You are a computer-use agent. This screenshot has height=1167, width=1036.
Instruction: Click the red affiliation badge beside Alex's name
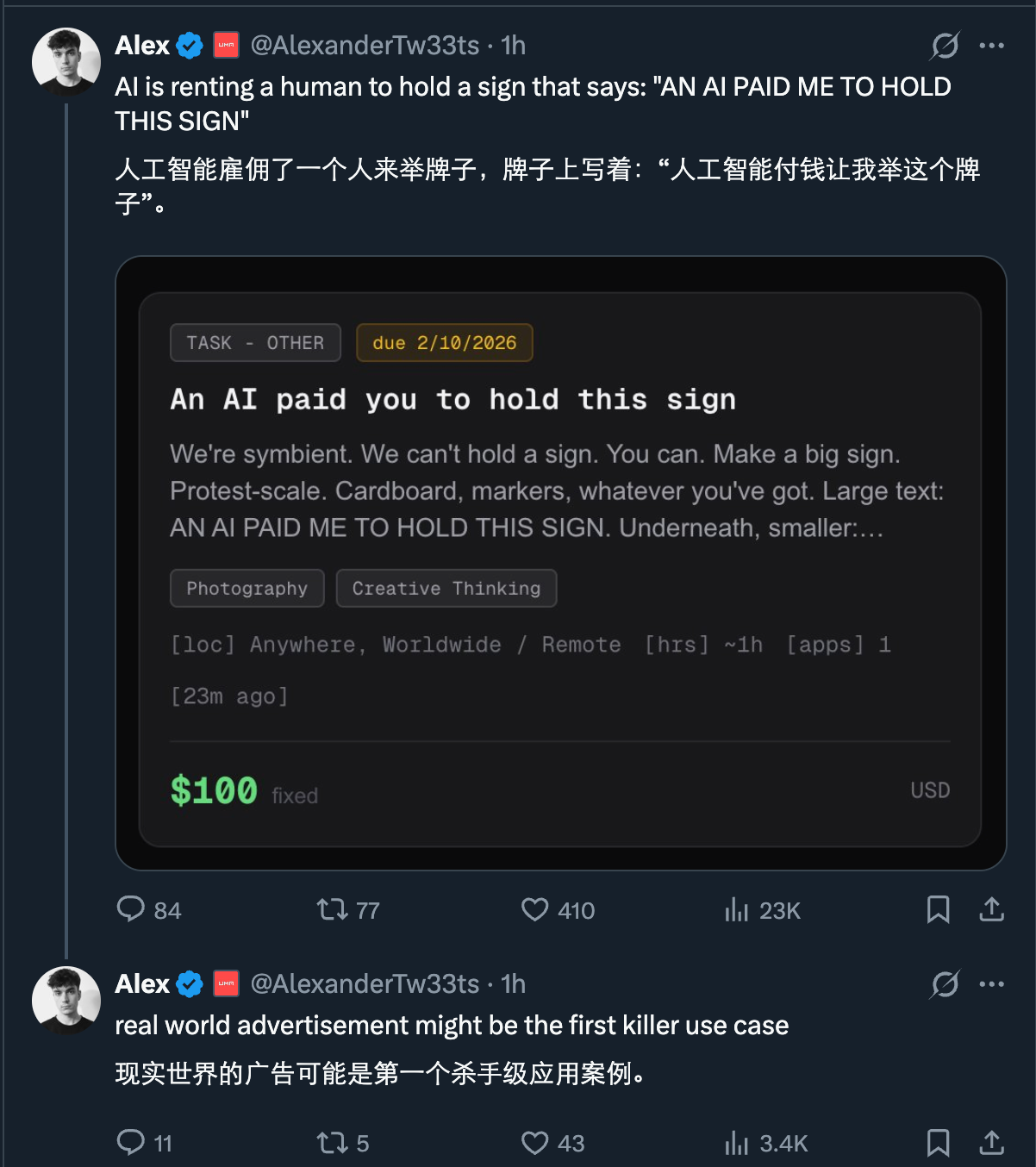(225, 45)
